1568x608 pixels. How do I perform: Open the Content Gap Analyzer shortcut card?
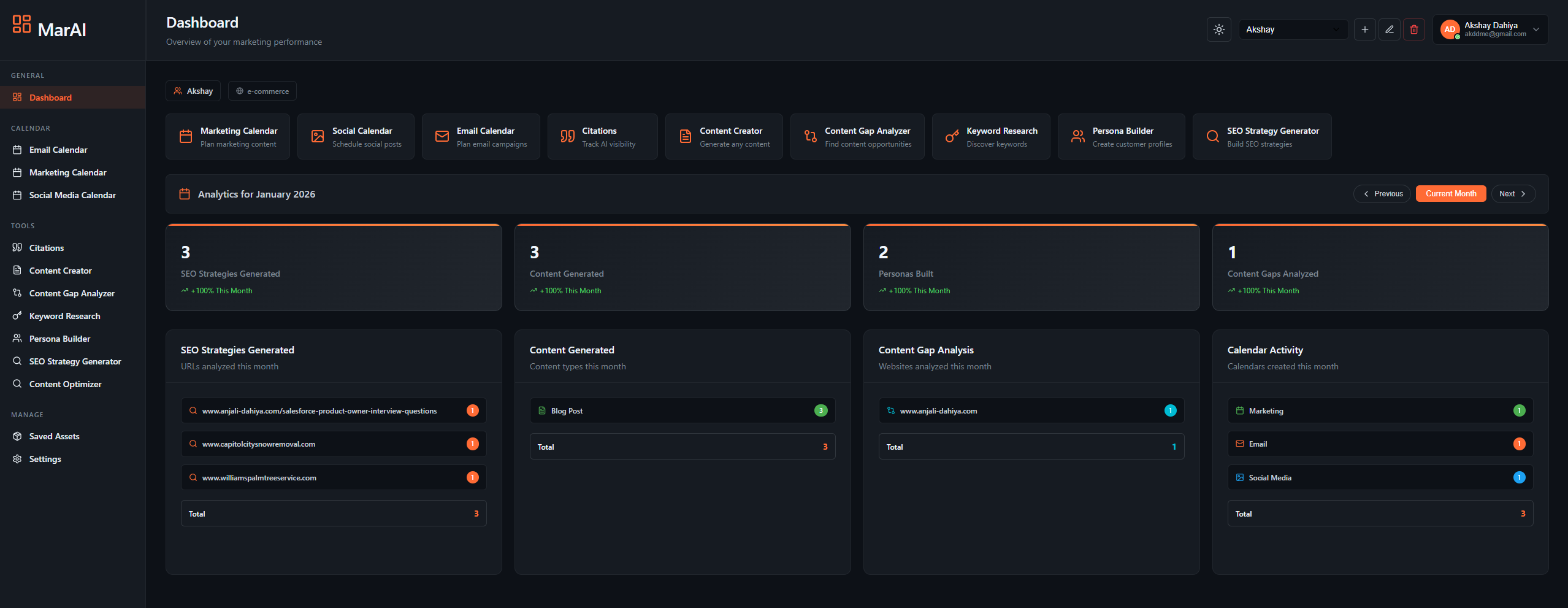pos(857,137)
